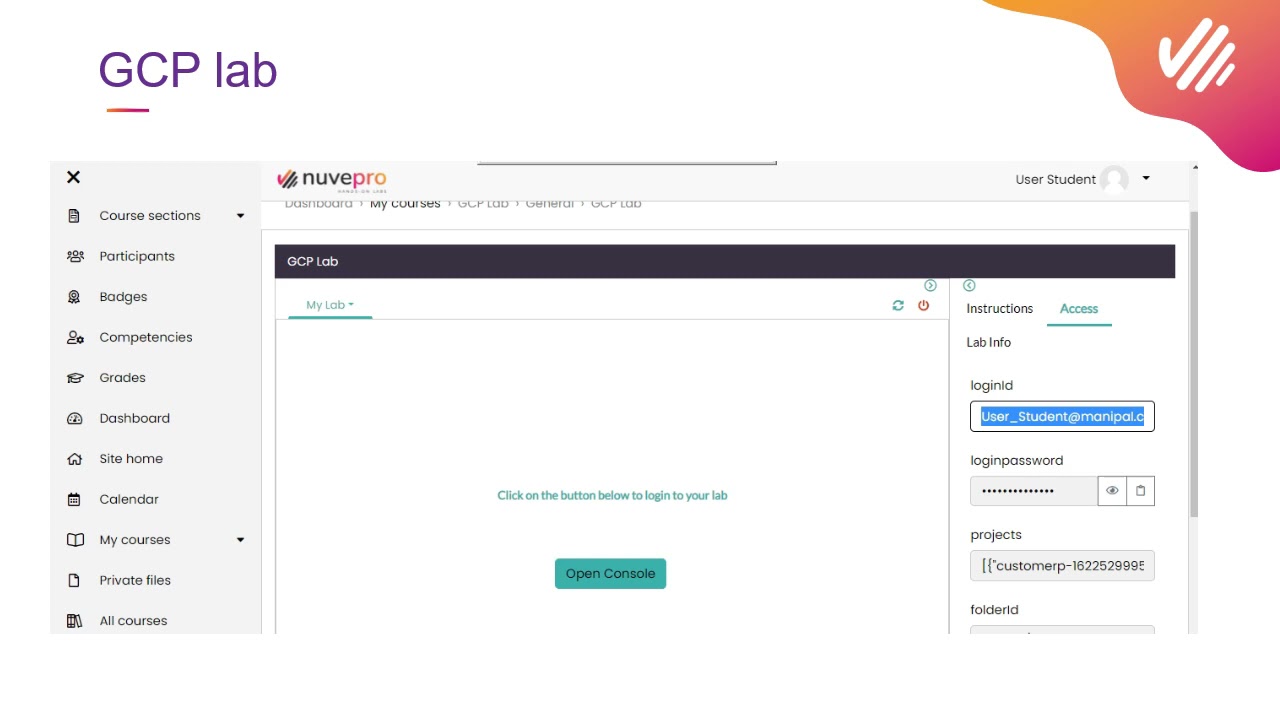This screenshot has height=720, width=1280.
Task: Click the 'Click on the button below' message
Action: coord(612,496)
